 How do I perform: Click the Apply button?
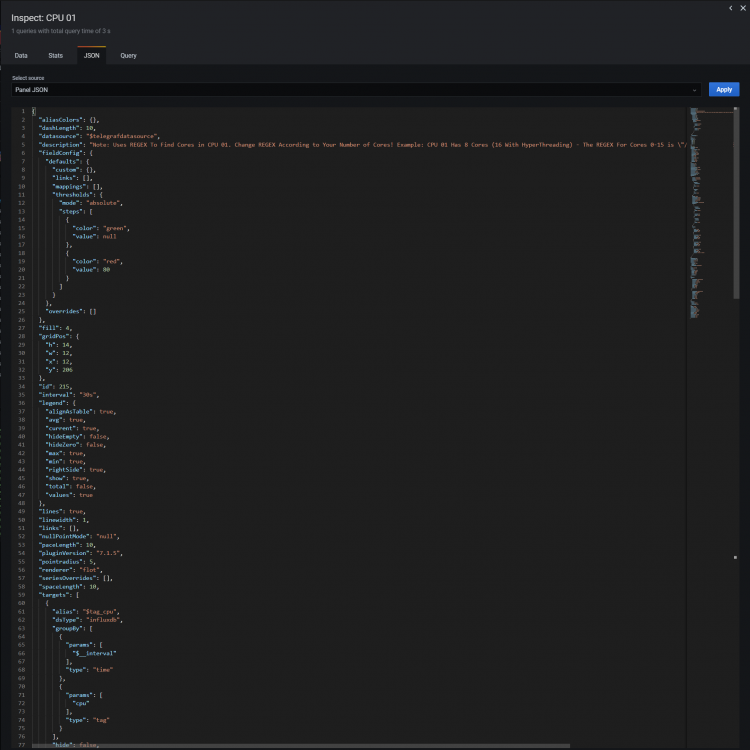(724, 89)
